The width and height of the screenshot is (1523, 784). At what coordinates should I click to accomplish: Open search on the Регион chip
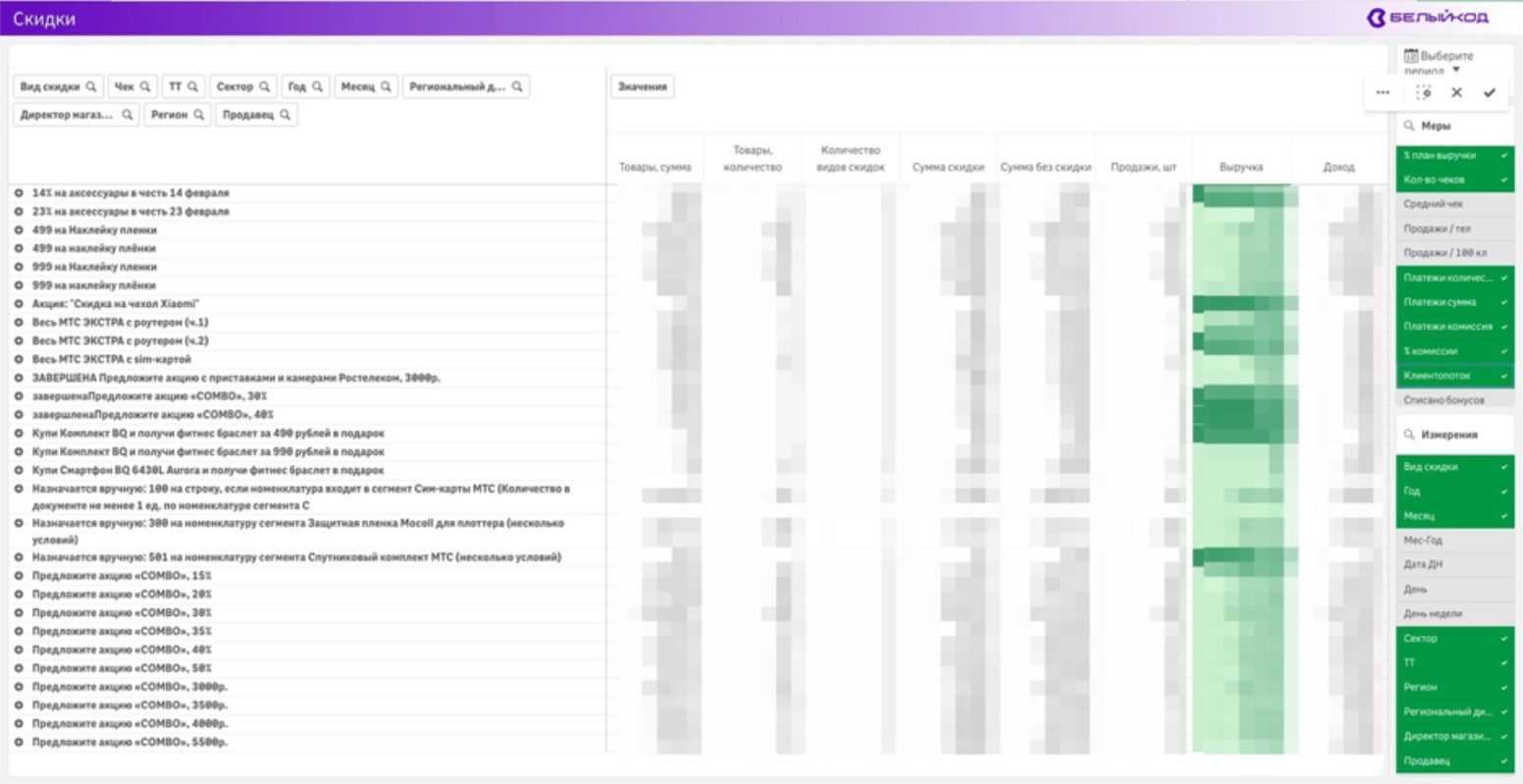click(198, 115)
